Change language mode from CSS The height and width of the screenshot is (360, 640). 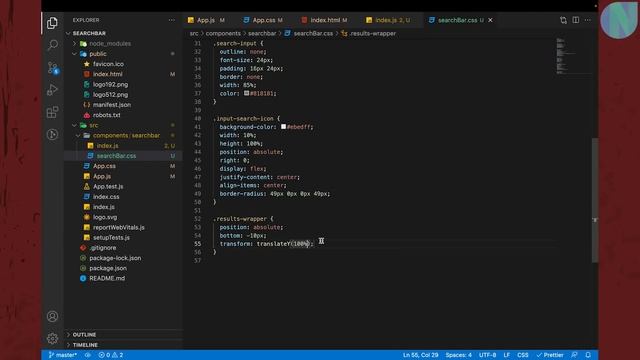522,355
